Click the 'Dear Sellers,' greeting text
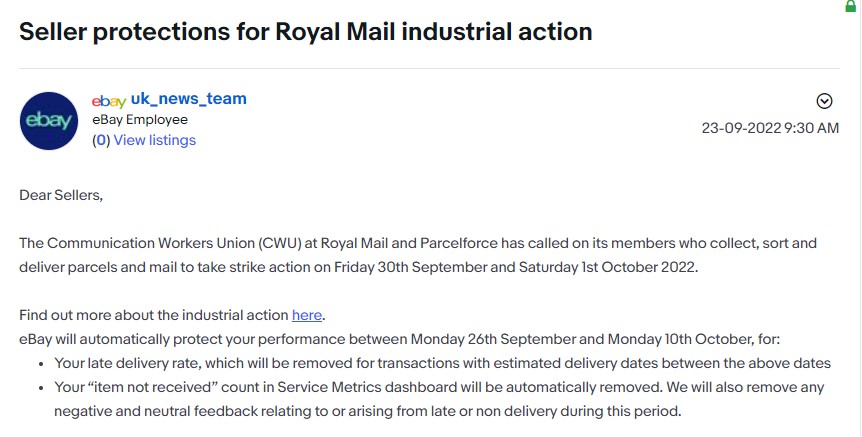 61,195
